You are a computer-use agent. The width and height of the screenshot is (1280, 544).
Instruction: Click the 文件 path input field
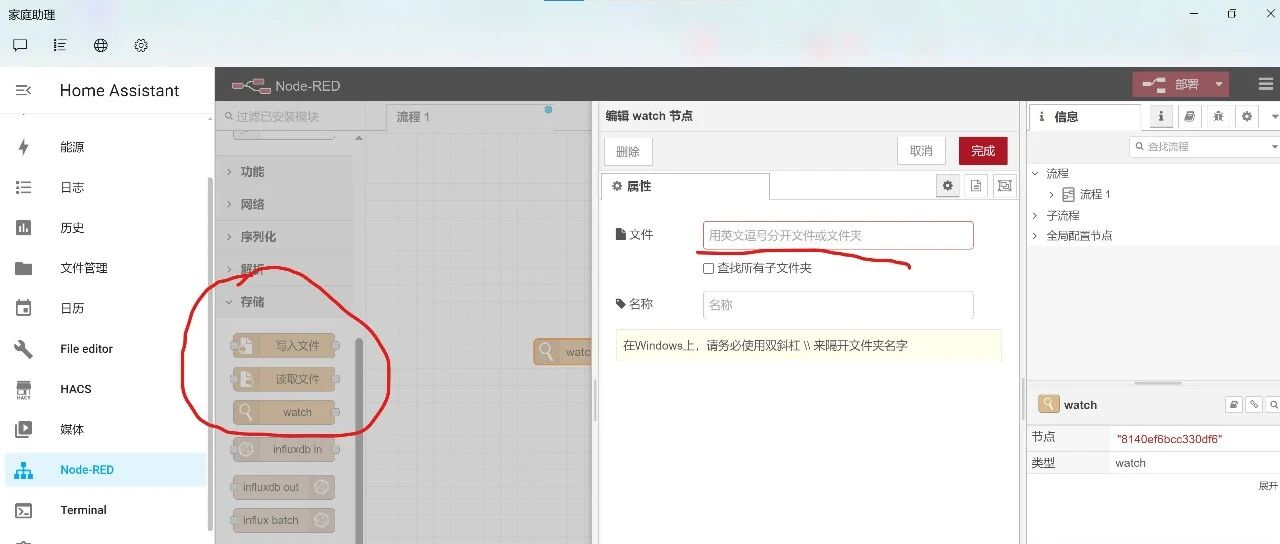(x=838, y=235)
